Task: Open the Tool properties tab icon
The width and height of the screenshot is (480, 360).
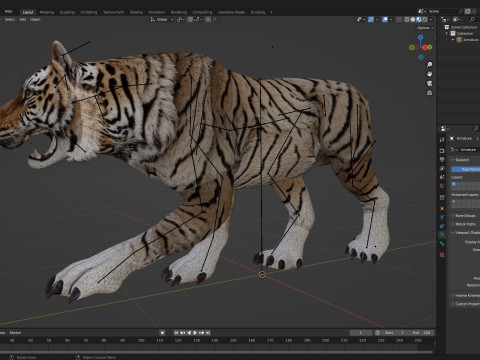Action: click(x=442, y=139)
